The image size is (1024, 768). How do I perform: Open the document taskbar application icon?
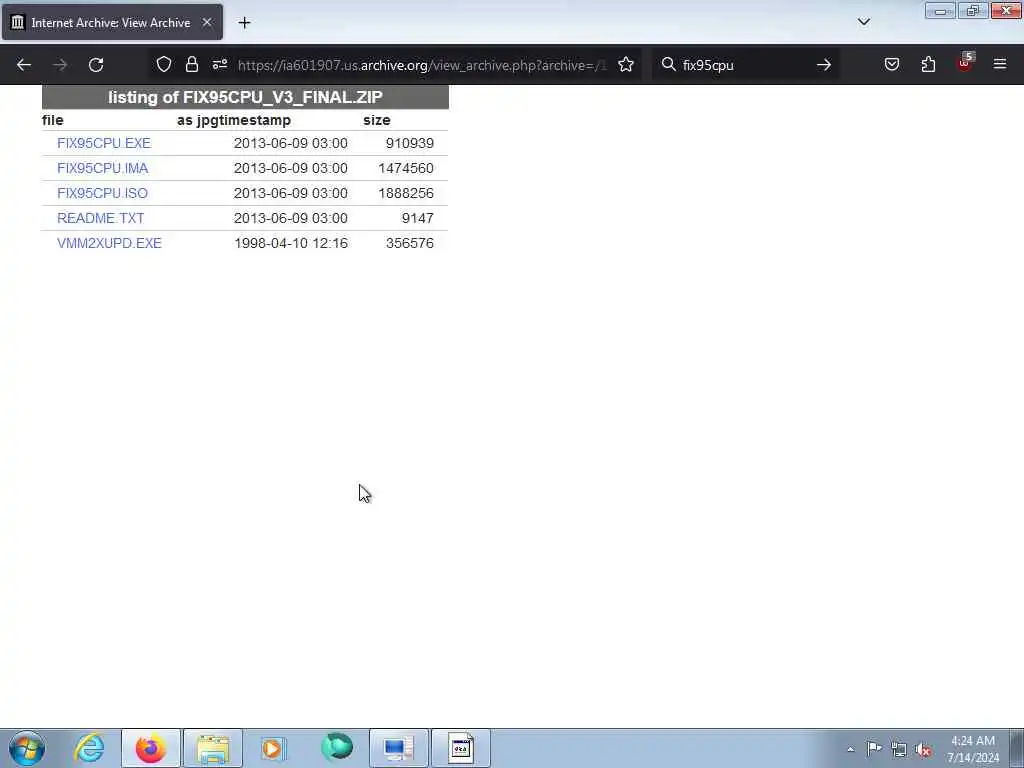click(460, 748)
